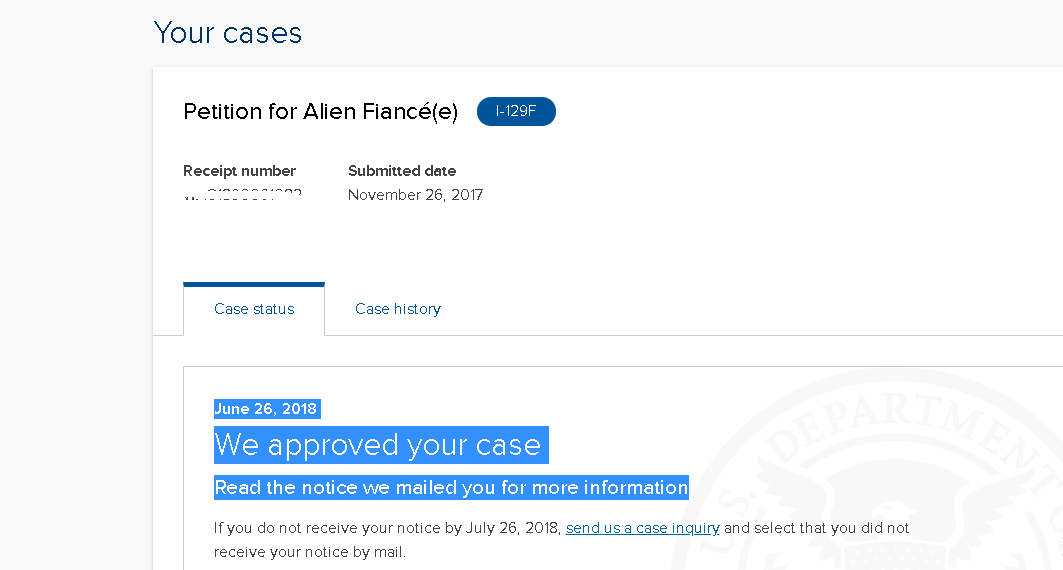
Task: Click the Submitted date label
Action: click(x=402, y=171)
